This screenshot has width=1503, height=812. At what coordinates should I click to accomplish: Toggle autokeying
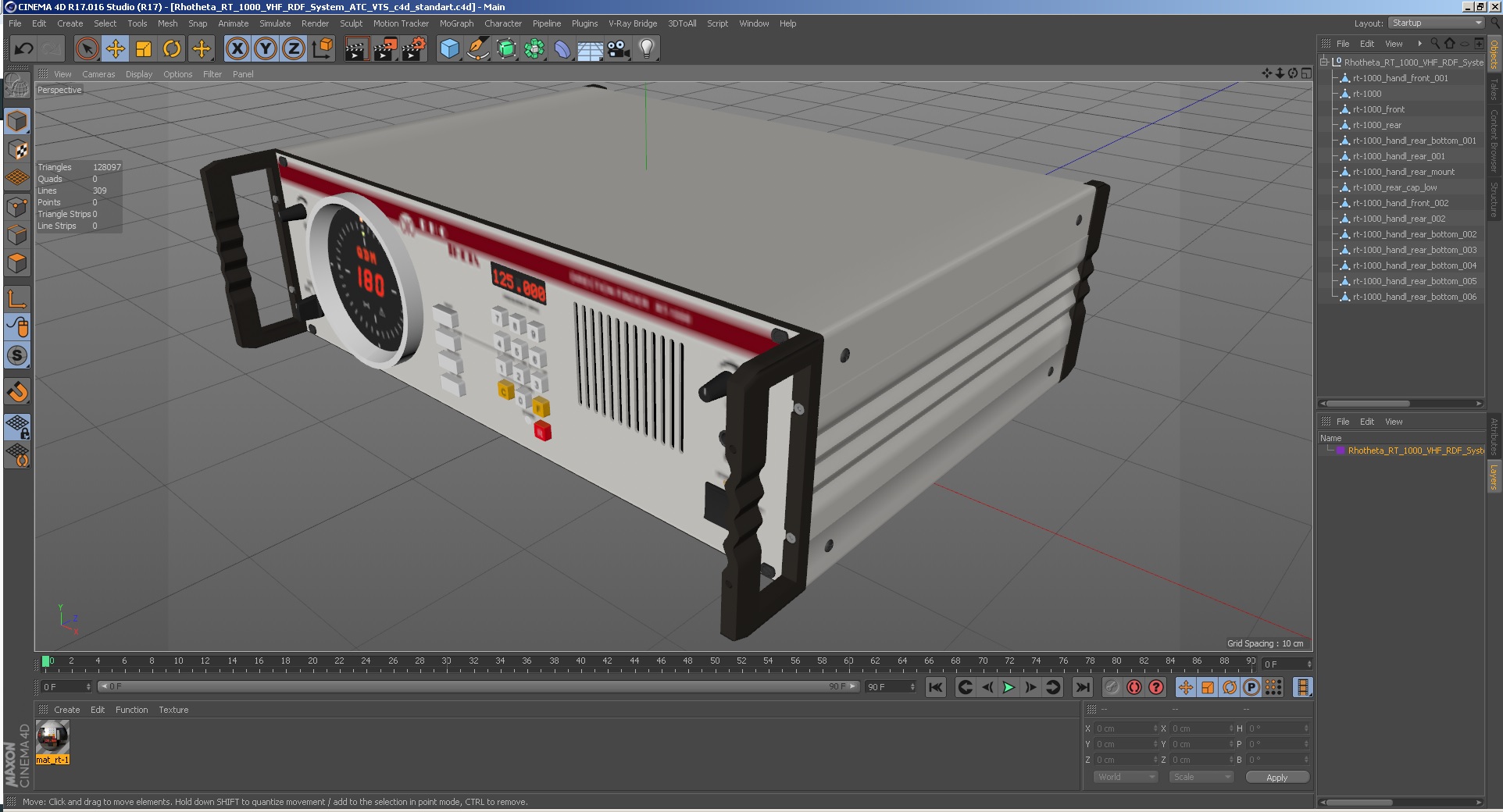(1134, 687)
